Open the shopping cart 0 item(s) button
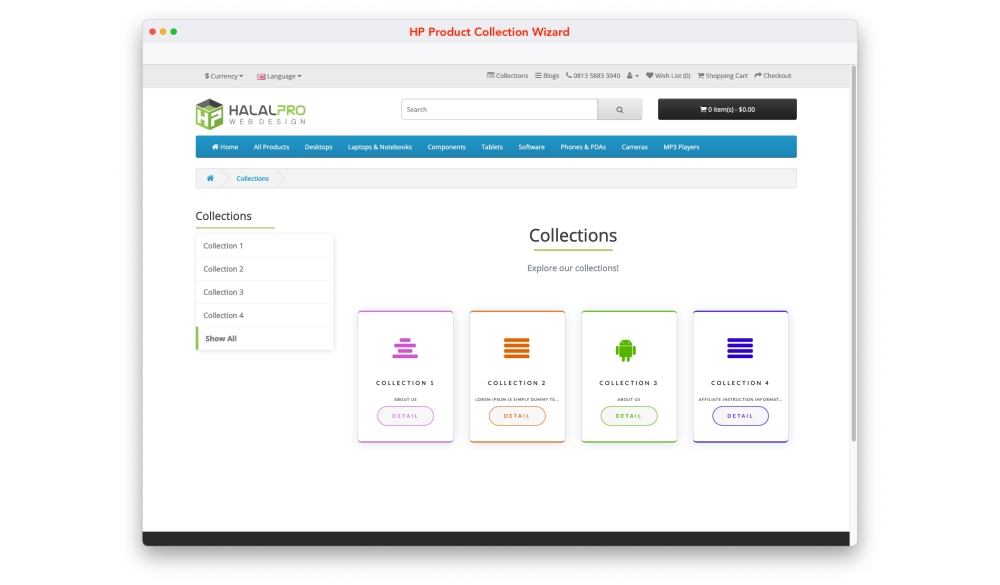This screenshot has width=1000, height=585. [727, 109]
